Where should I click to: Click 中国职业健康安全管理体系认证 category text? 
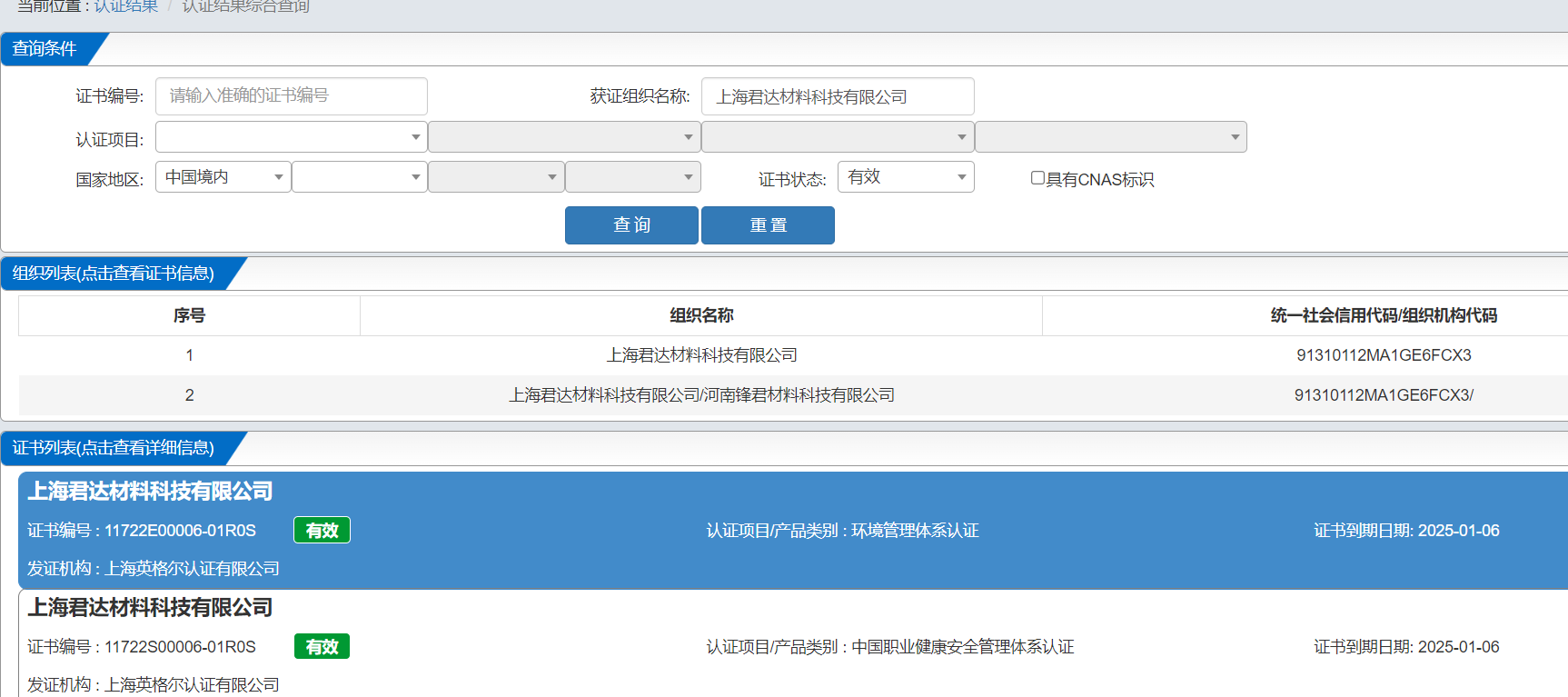[x=963, y=647]
